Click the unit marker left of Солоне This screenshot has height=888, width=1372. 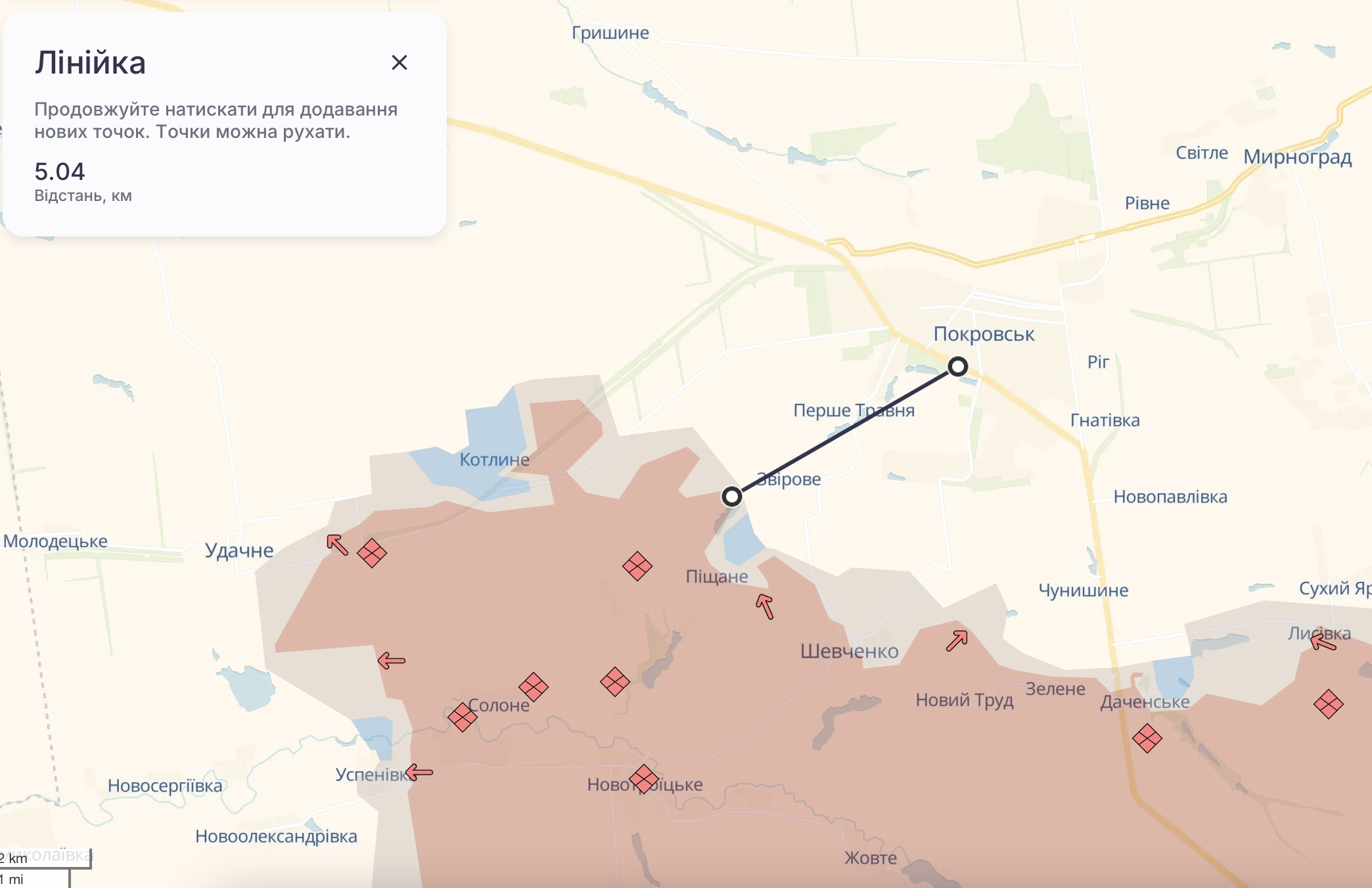463,717
